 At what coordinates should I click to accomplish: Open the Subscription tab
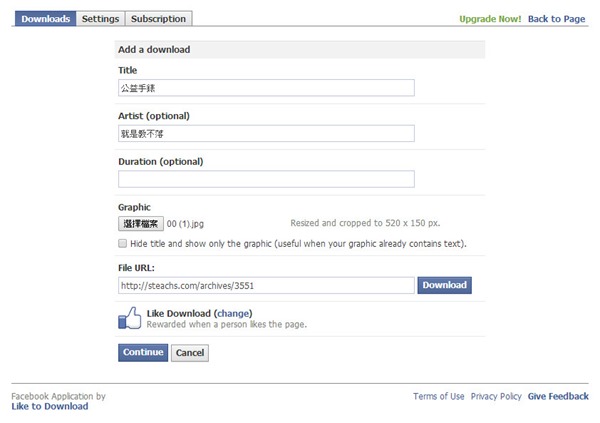[x=158, y=18]
